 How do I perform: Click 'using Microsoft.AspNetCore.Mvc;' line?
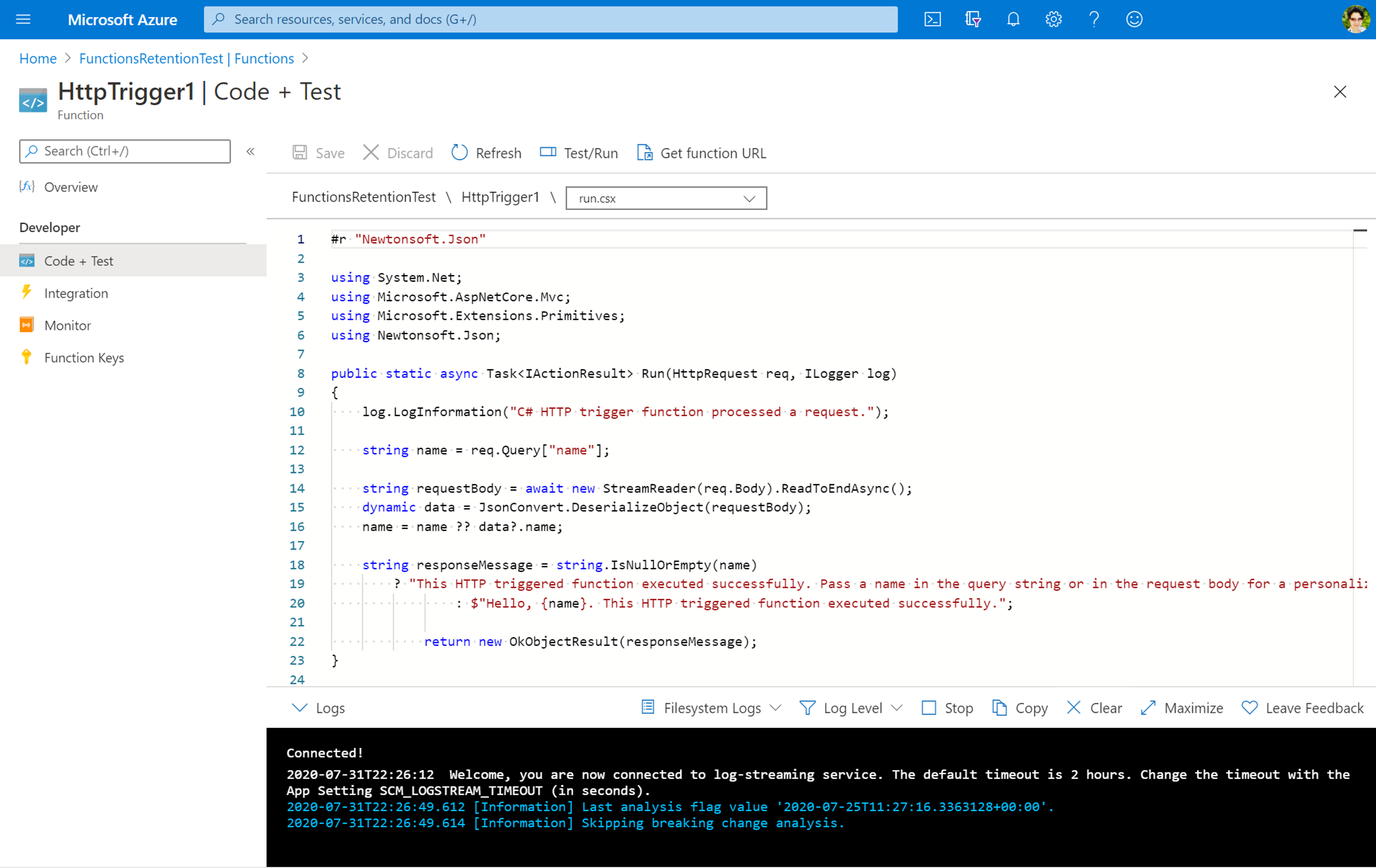[x=450, y=297]
